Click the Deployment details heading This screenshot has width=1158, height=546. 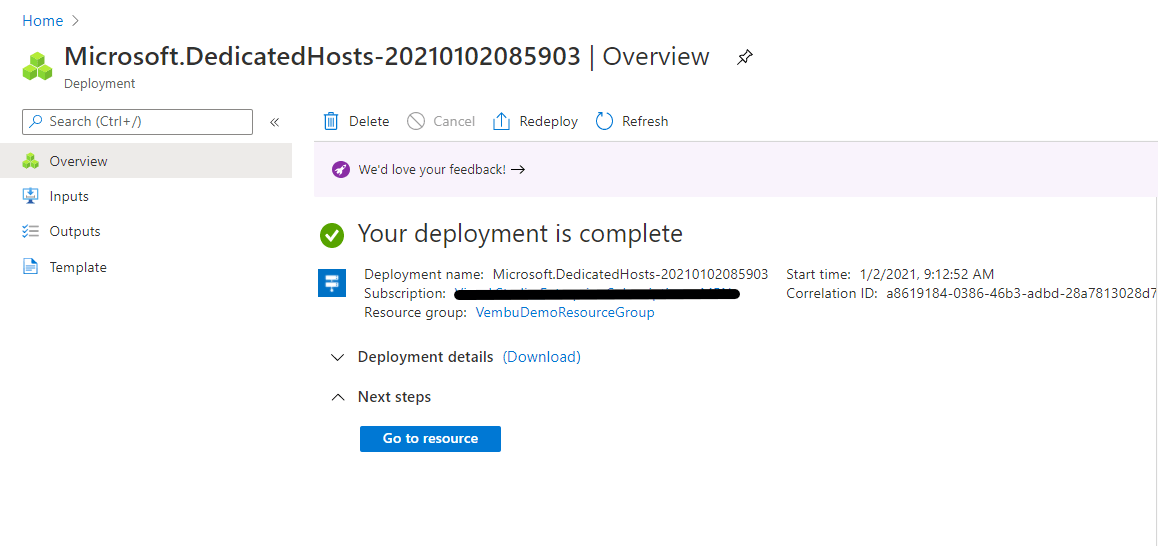425,357
